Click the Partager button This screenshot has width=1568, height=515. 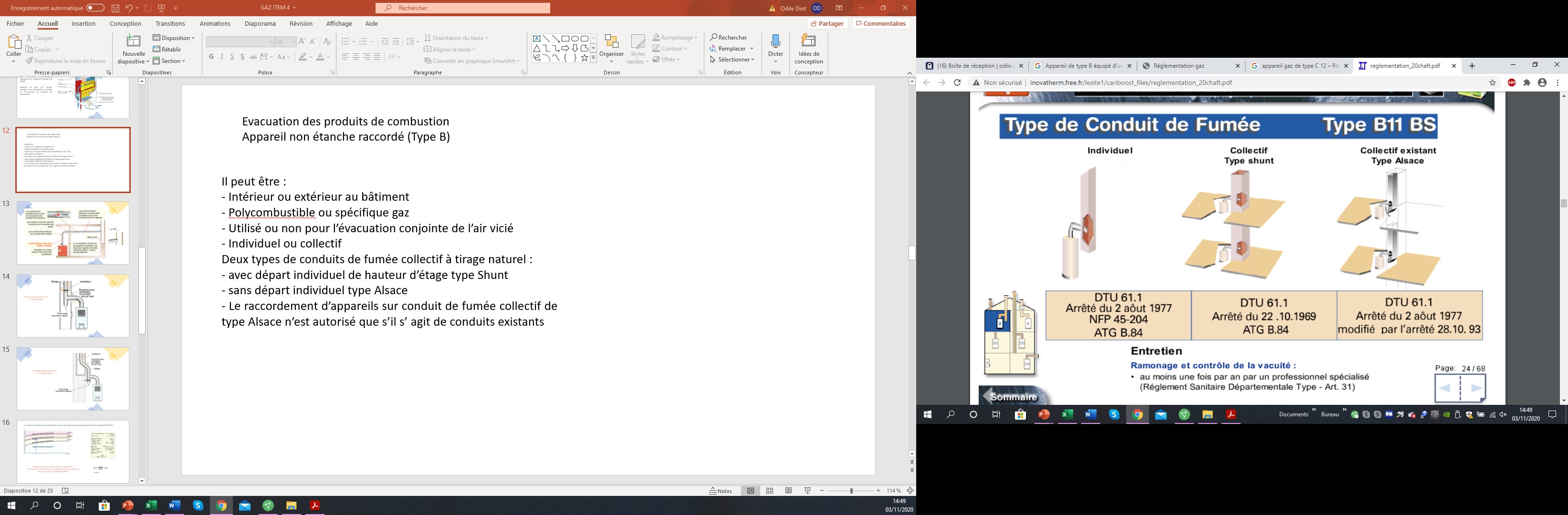coord(828,24)
